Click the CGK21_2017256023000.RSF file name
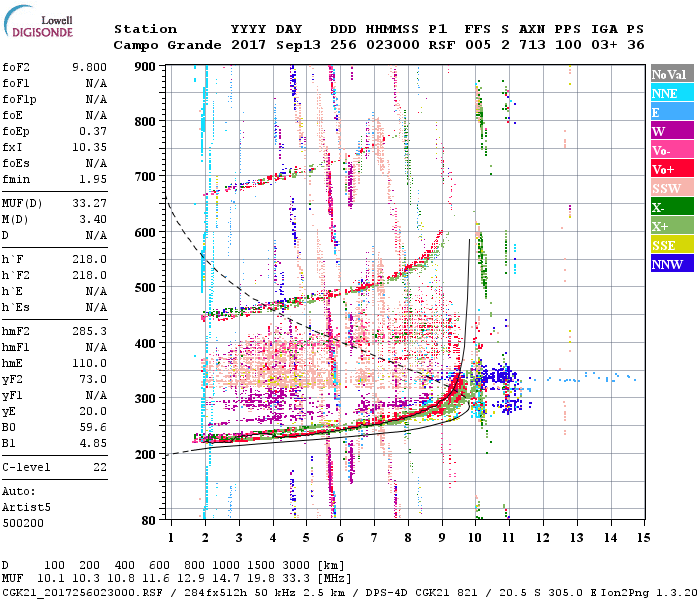Screen dimensions: 700x600 coord(83,592)
